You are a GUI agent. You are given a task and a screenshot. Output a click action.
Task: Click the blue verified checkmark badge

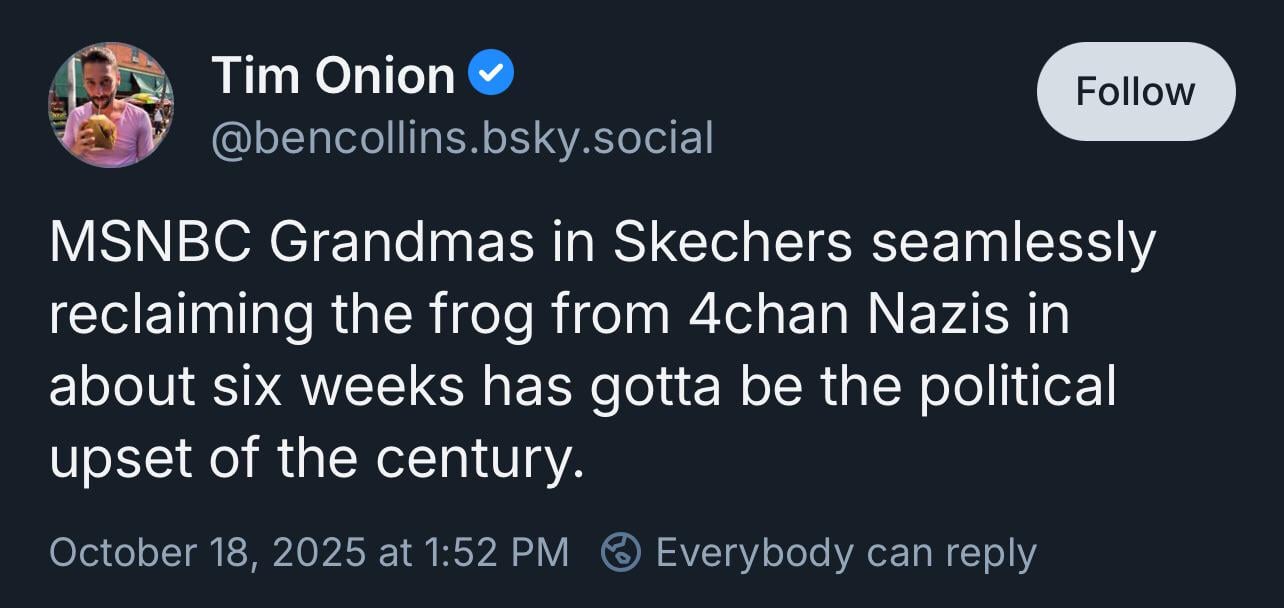point(492,75)
